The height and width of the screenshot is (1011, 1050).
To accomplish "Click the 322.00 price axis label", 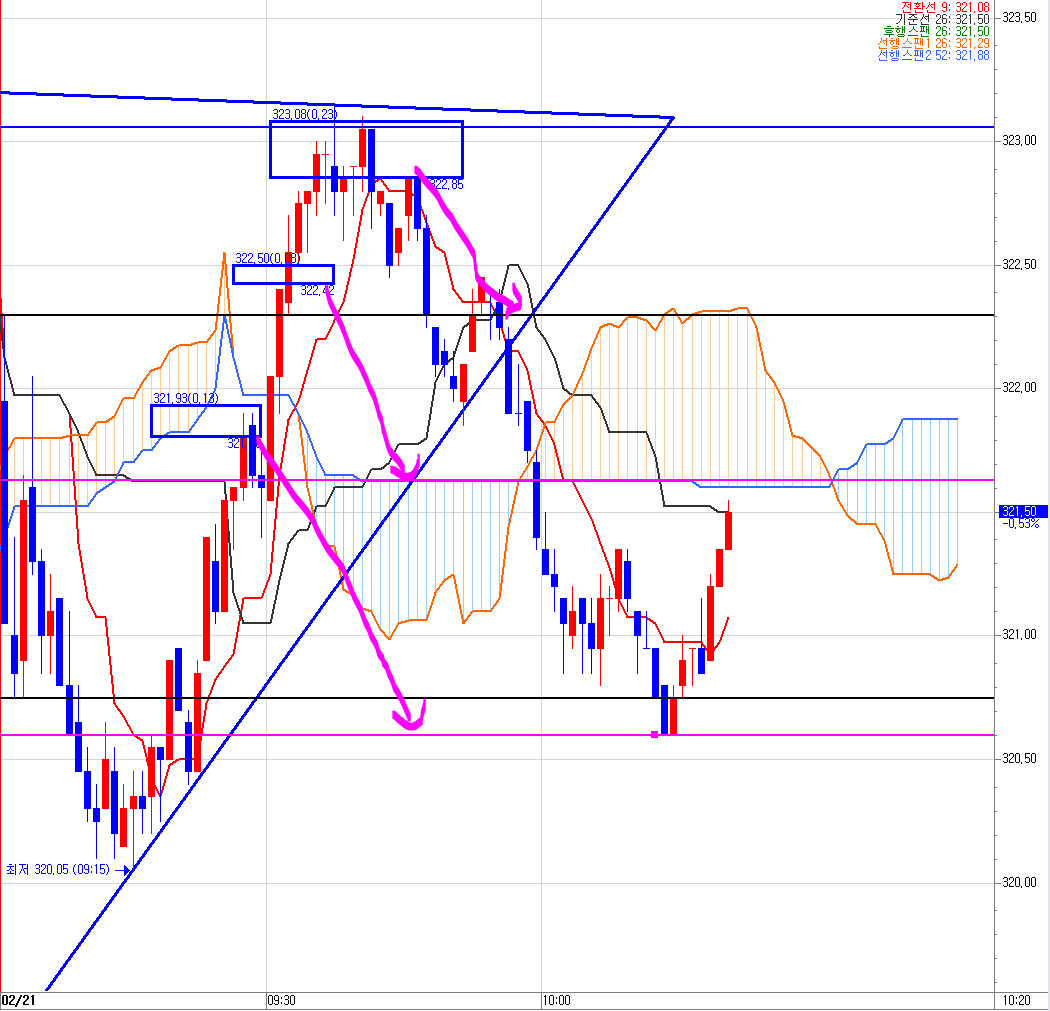I will click(1019, 388).
